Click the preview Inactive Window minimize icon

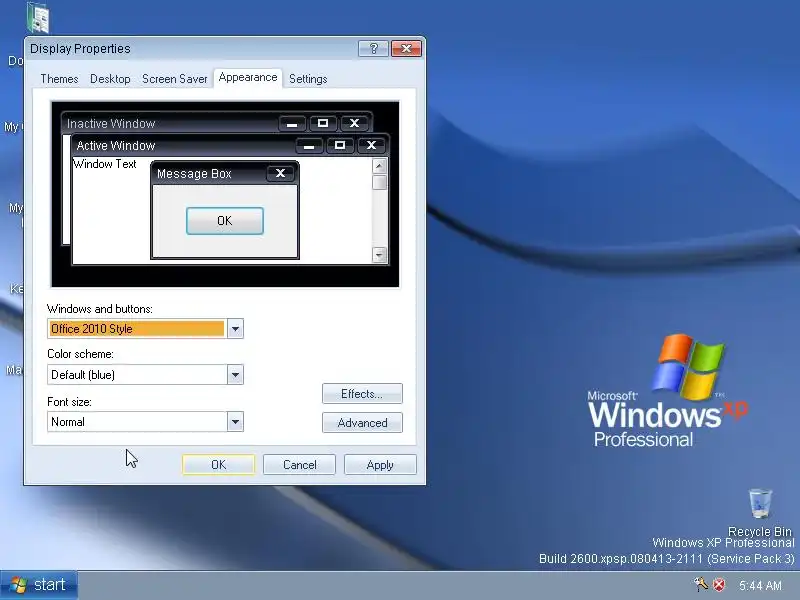(x=292, y=123)
